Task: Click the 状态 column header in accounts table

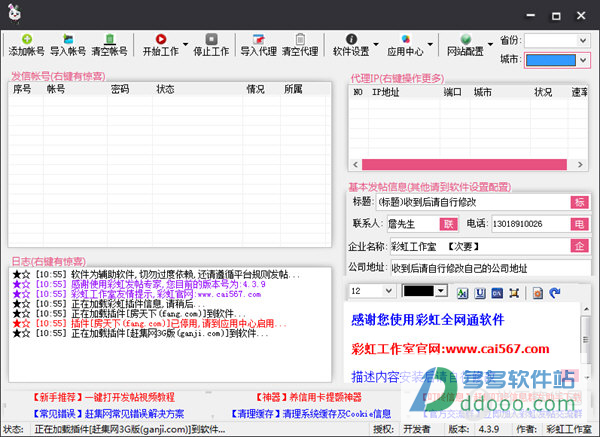Action: pyautogui.click(x=165, y=89)
